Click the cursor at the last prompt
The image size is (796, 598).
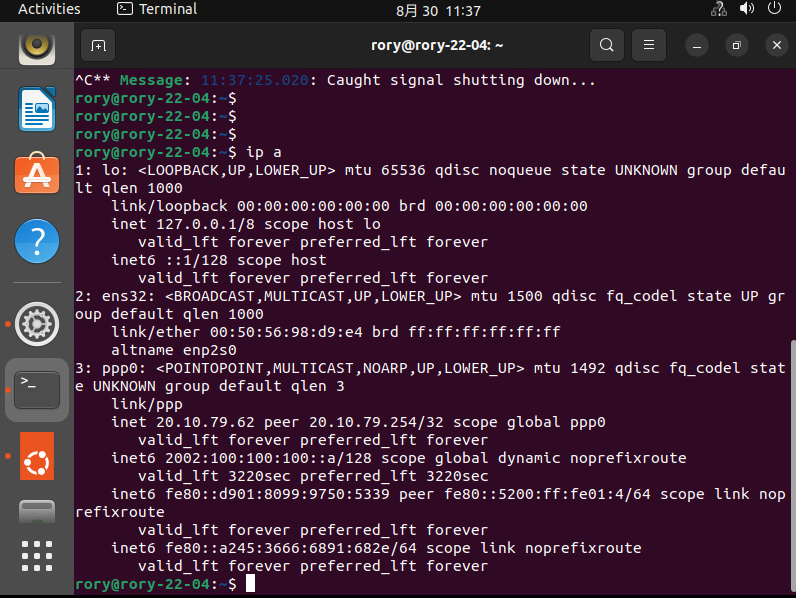click(x=250, y=583)
